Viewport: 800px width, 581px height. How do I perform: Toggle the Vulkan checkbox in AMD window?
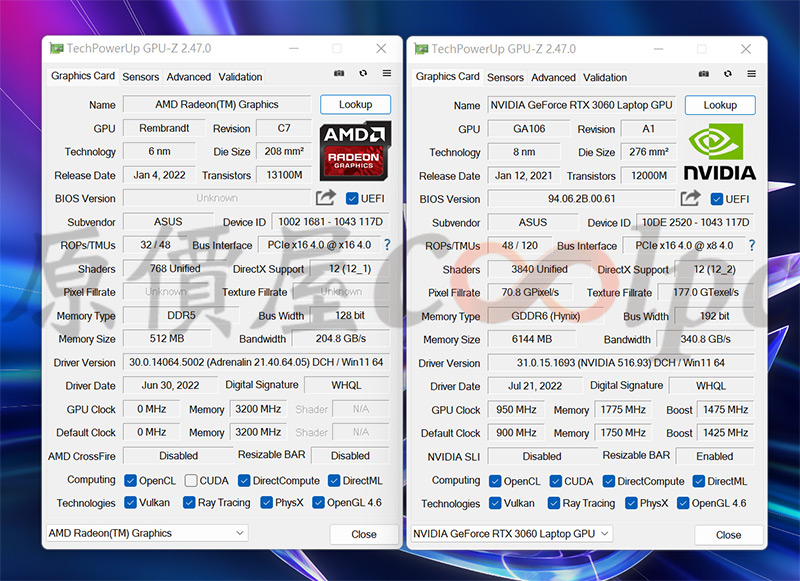[x=131, y=502]
